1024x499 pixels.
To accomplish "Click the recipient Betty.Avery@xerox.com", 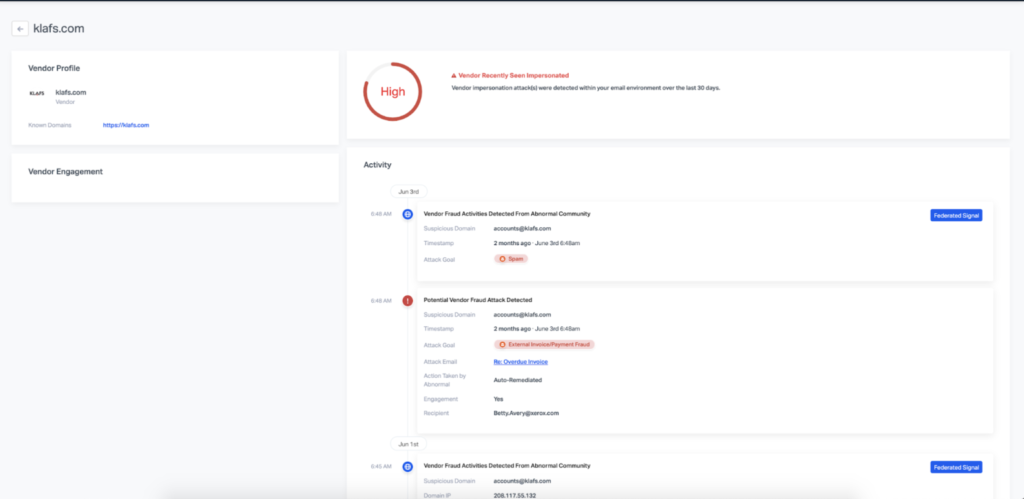I will pyautogui.click(x=526, y=410).
